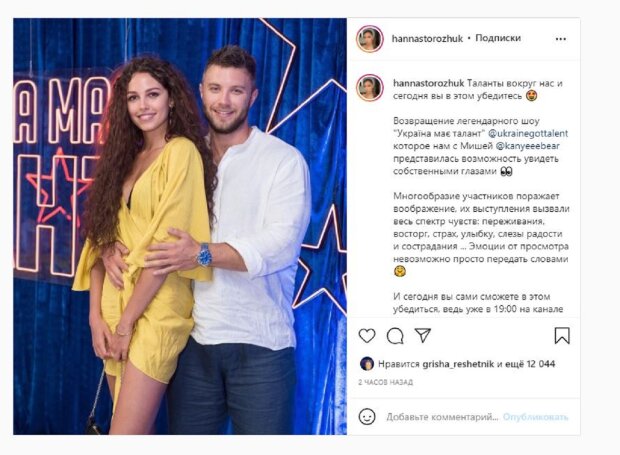Like the post with heart icon
This screenshot has height=455, width=620.
point(367,336)
